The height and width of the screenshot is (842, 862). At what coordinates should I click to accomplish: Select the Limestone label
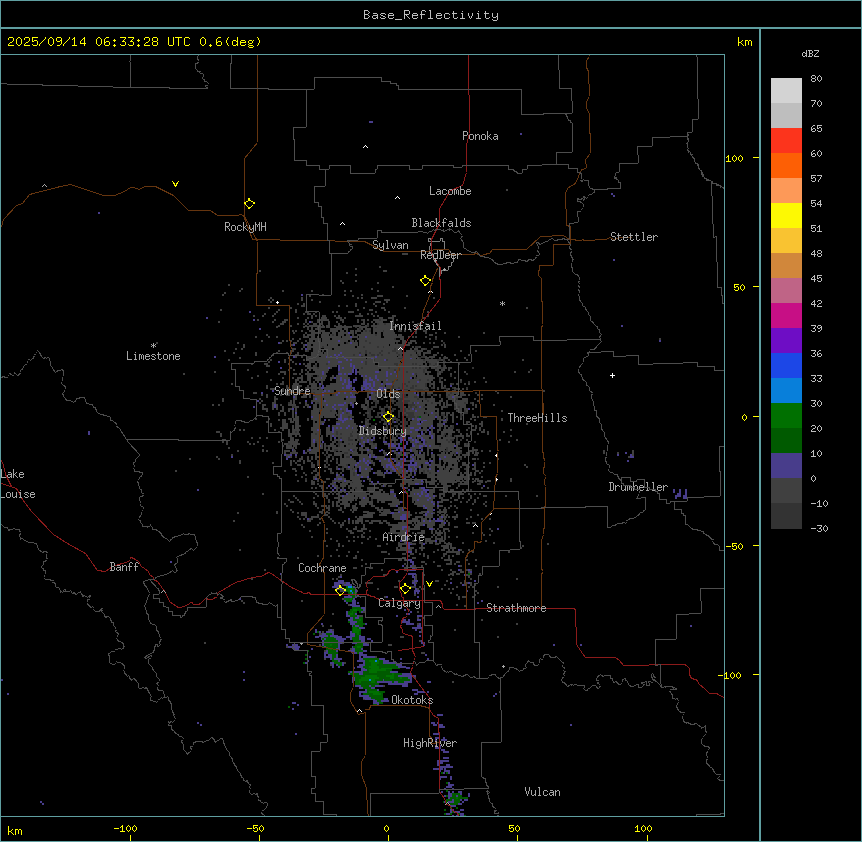pyautogui.click(x=153, y=356)
